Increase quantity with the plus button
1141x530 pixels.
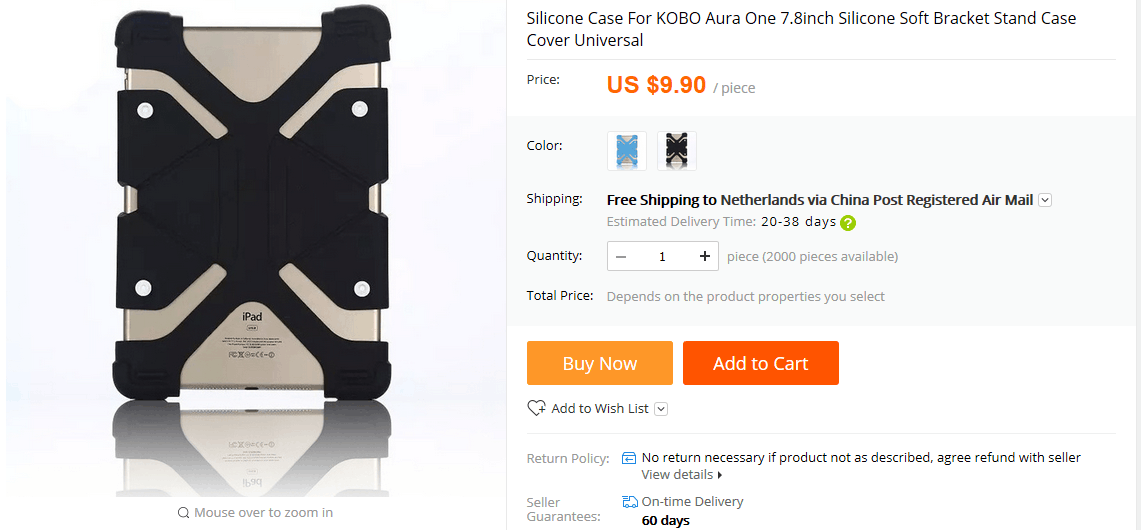coord(705,257)
